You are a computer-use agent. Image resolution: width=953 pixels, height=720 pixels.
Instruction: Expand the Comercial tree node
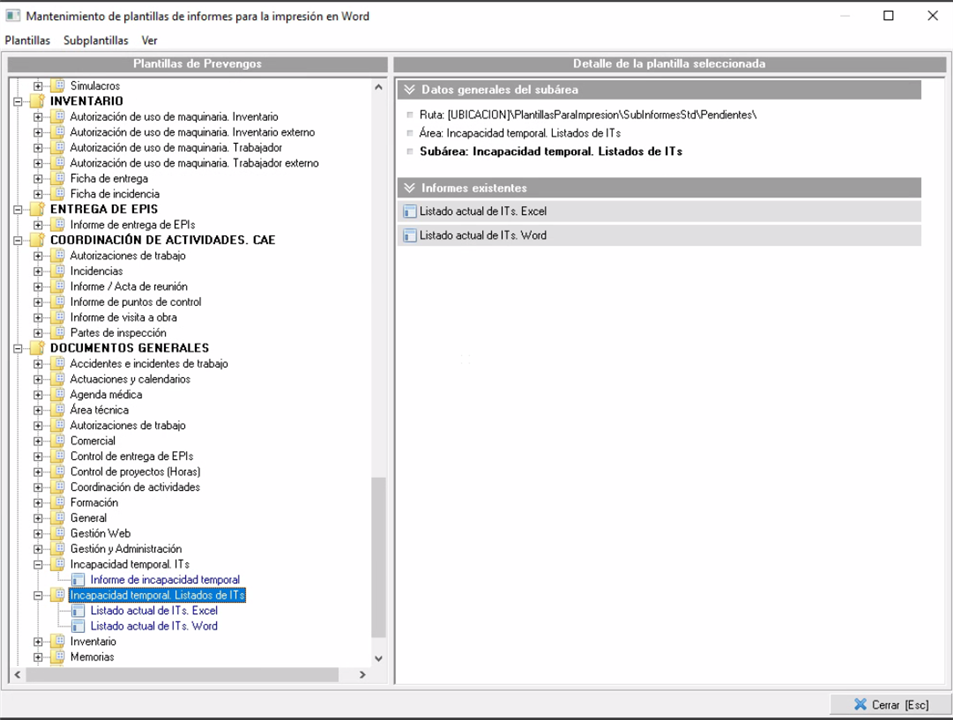(38, 441)
